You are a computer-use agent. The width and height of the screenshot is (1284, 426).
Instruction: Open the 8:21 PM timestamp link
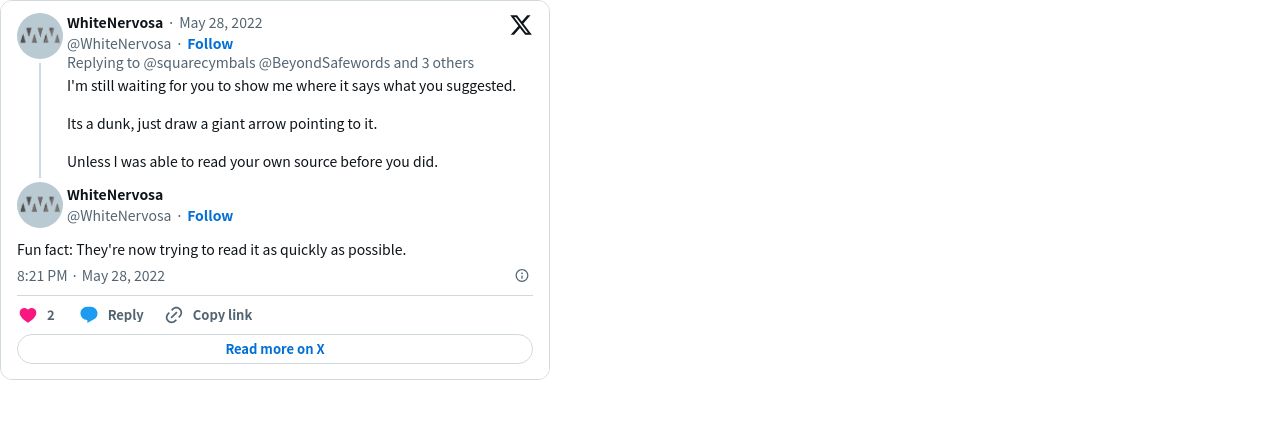pyautogui.click(x=42, y=276)
